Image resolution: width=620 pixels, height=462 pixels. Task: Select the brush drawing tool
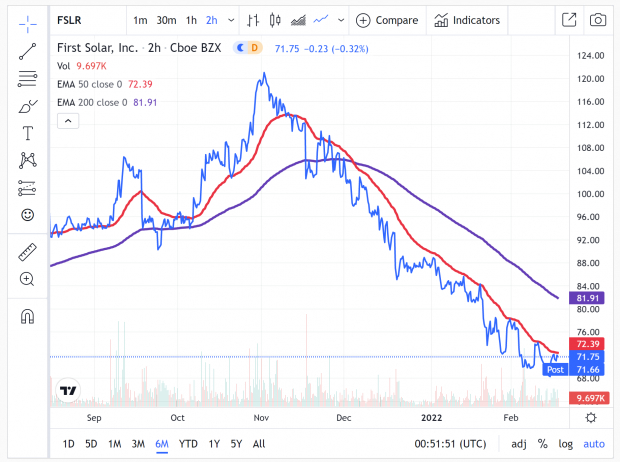[28, 106]
